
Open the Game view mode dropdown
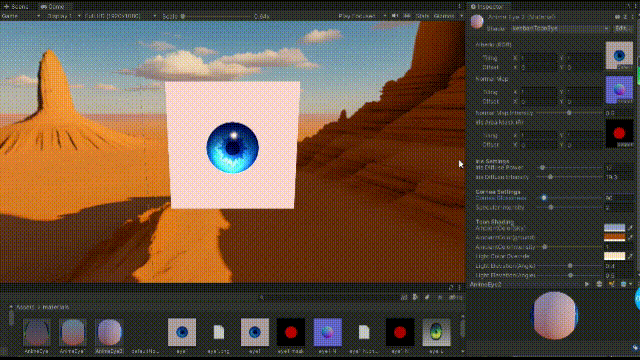tap(21, 16)
